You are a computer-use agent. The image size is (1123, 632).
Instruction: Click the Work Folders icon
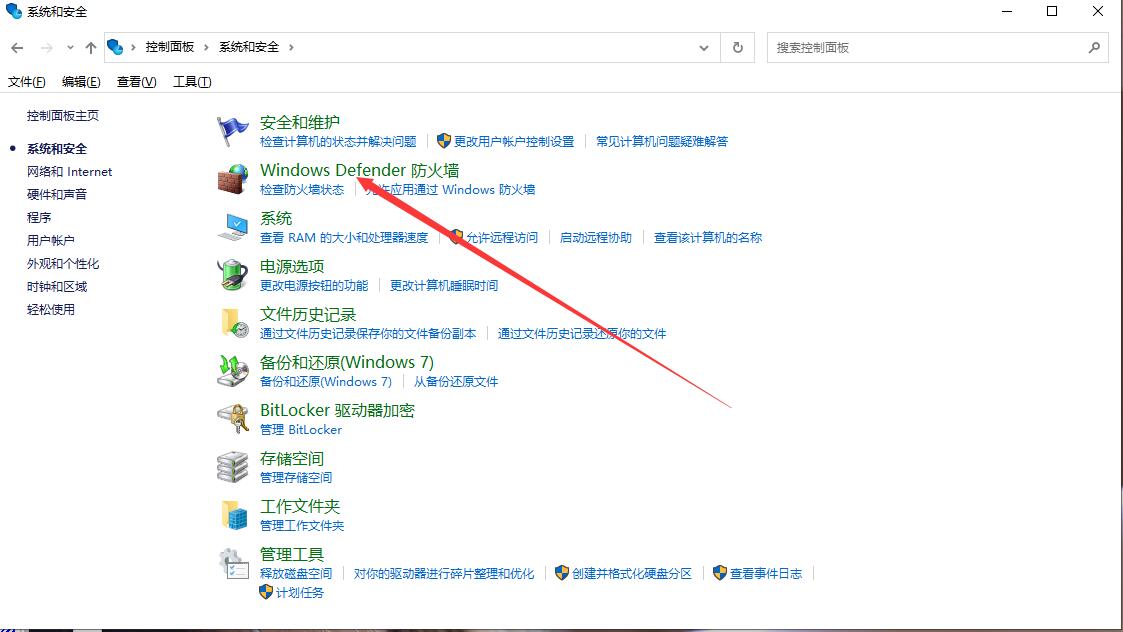coord(233,514)
